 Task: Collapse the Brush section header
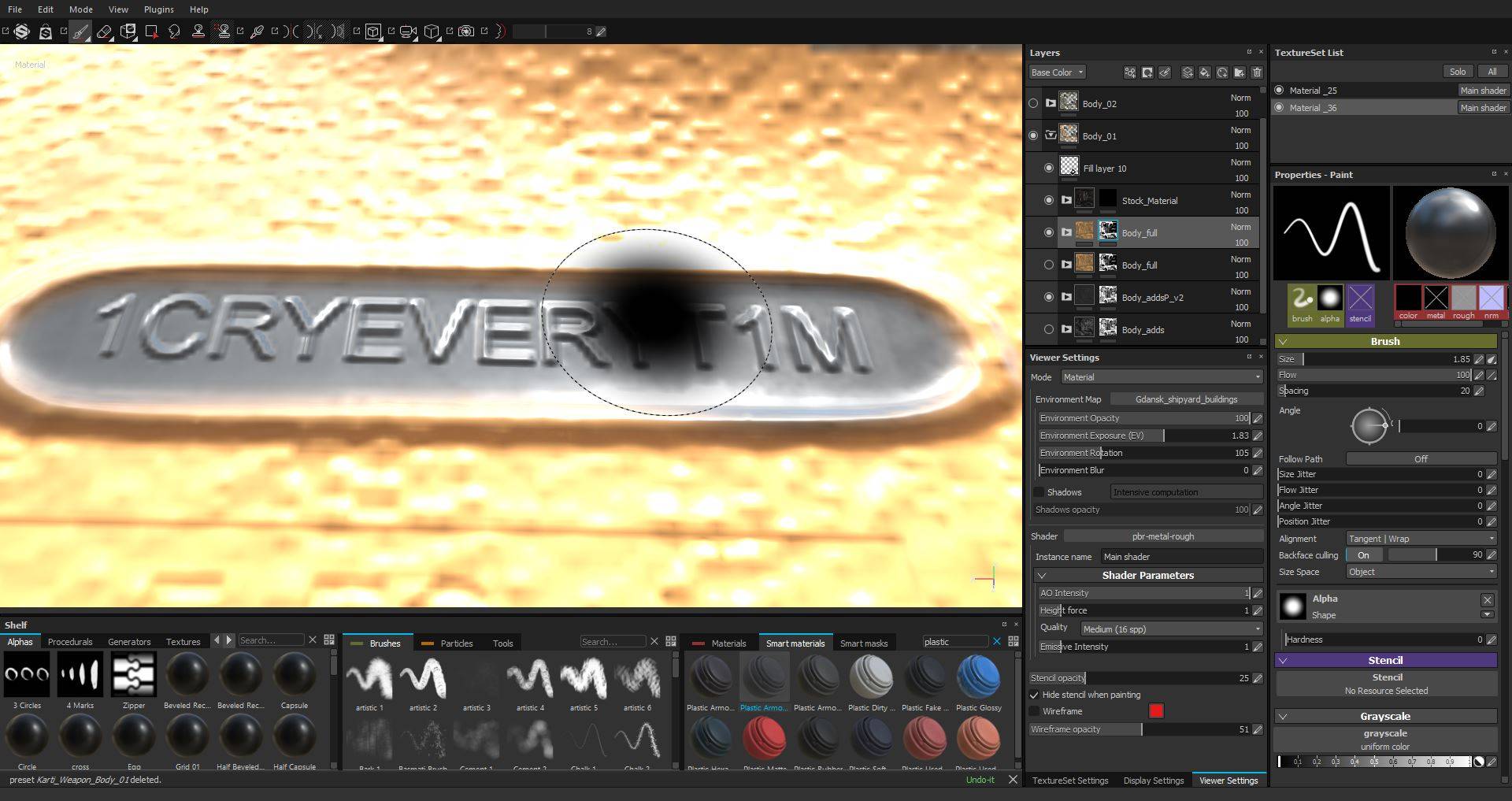(x=1386, y=341)
